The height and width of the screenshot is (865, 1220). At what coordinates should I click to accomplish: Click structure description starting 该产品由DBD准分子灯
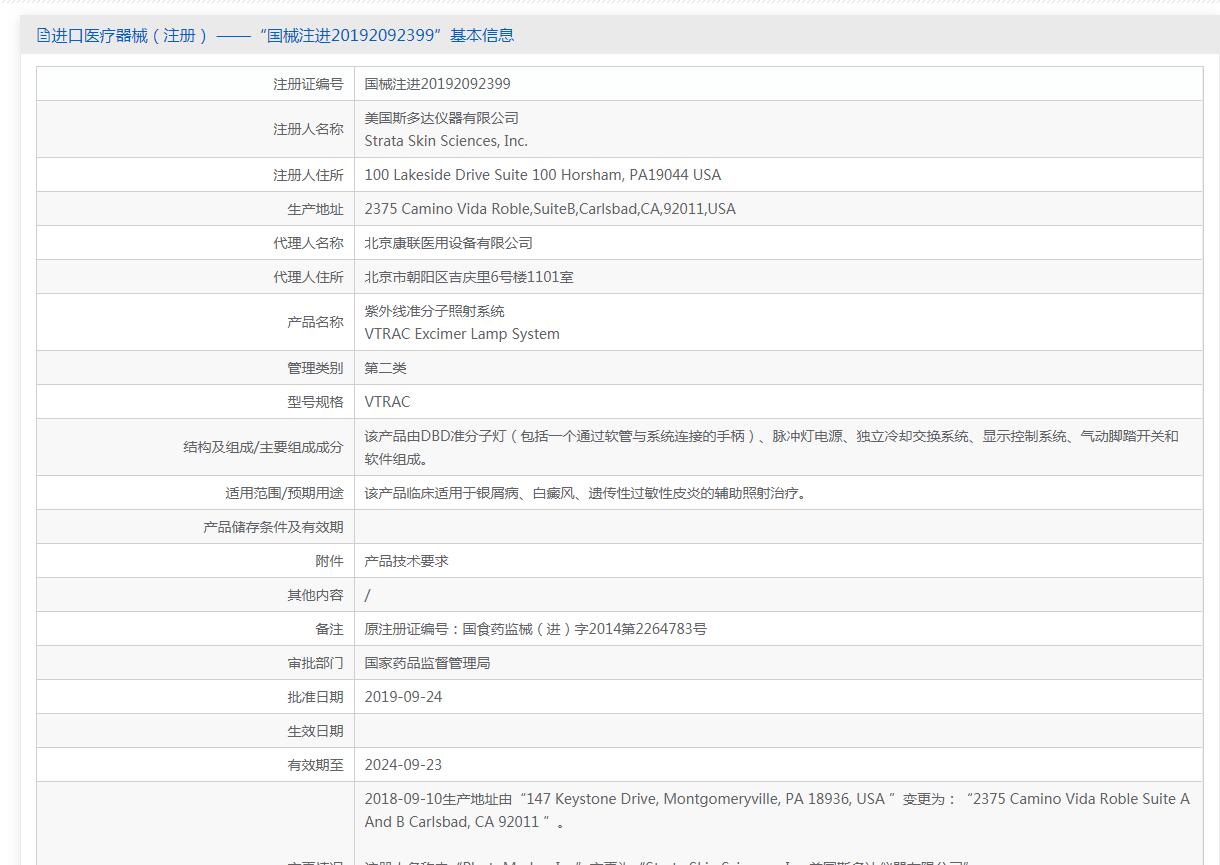pos(771,447)
